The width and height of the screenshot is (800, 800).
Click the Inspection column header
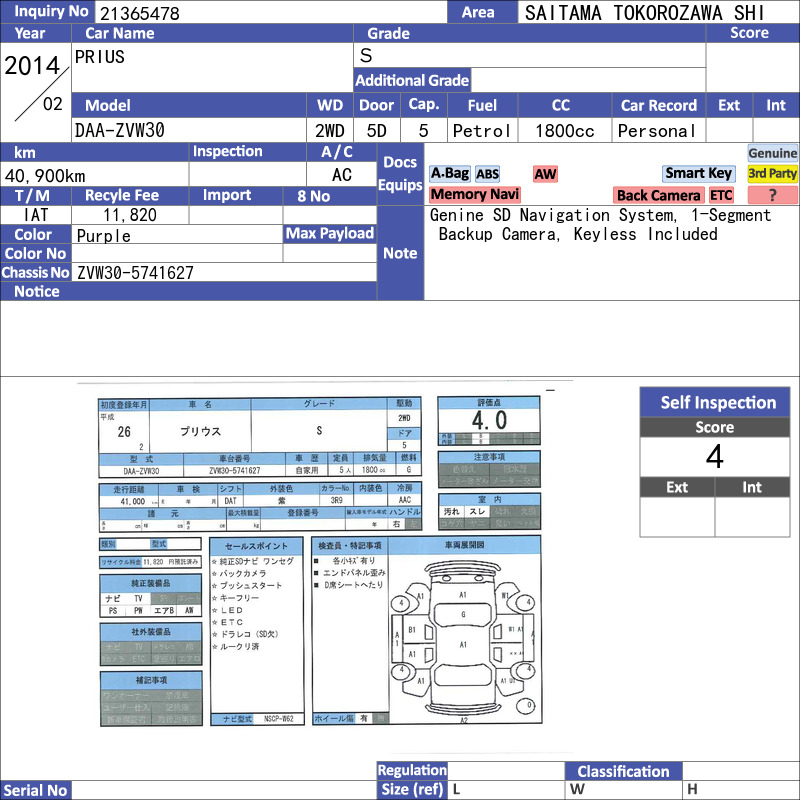pos(247,152)
